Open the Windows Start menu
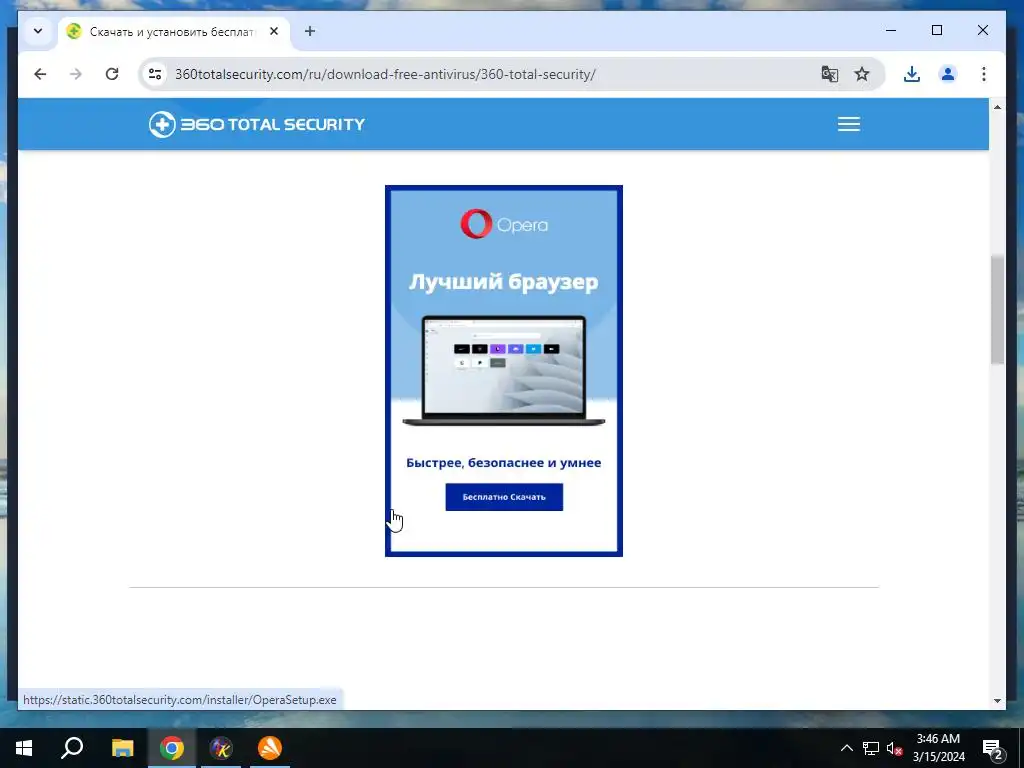 tap(24, 748)
